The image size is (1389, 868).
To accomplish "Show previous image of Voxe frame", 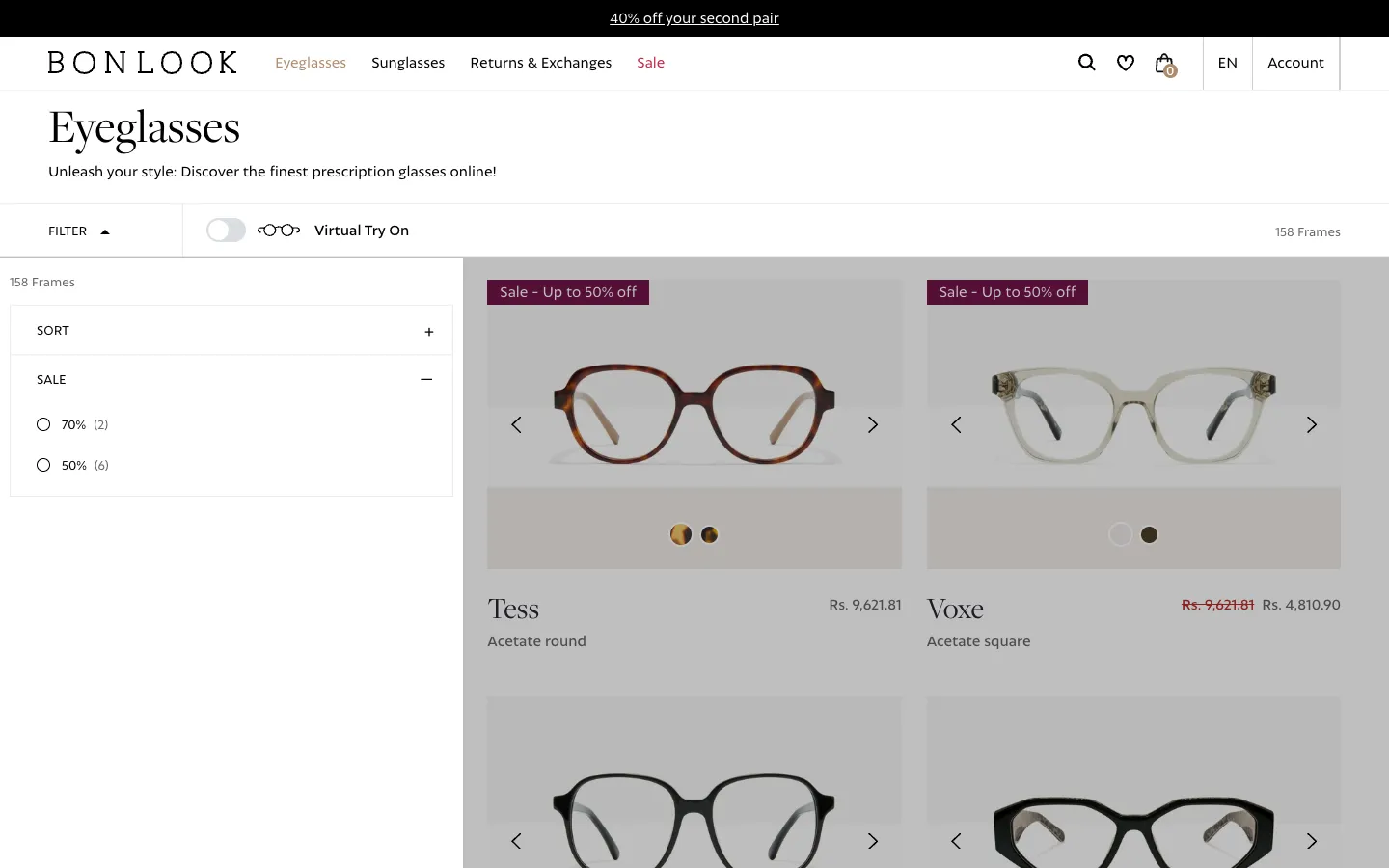I will coord(956,424).
